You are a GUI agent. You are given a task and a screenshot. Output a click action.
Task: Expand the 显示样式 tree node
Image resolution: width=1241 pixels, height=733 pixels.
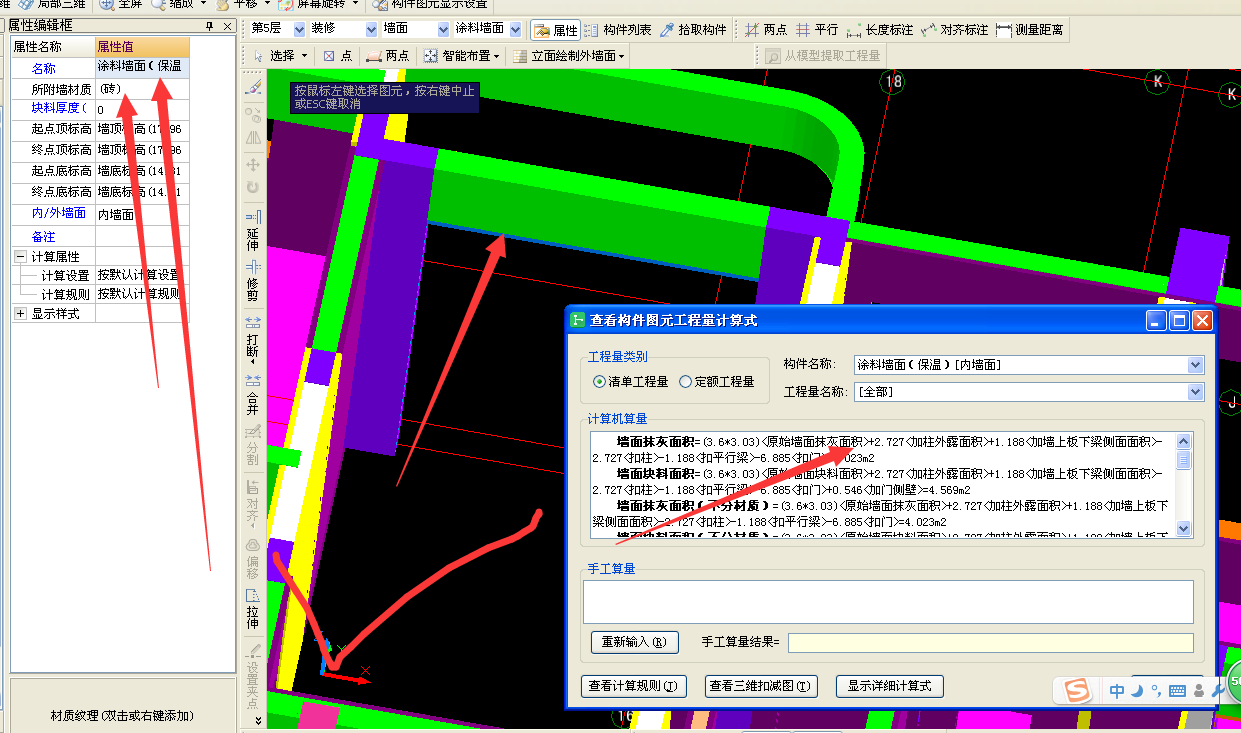(x=21, y=314)
